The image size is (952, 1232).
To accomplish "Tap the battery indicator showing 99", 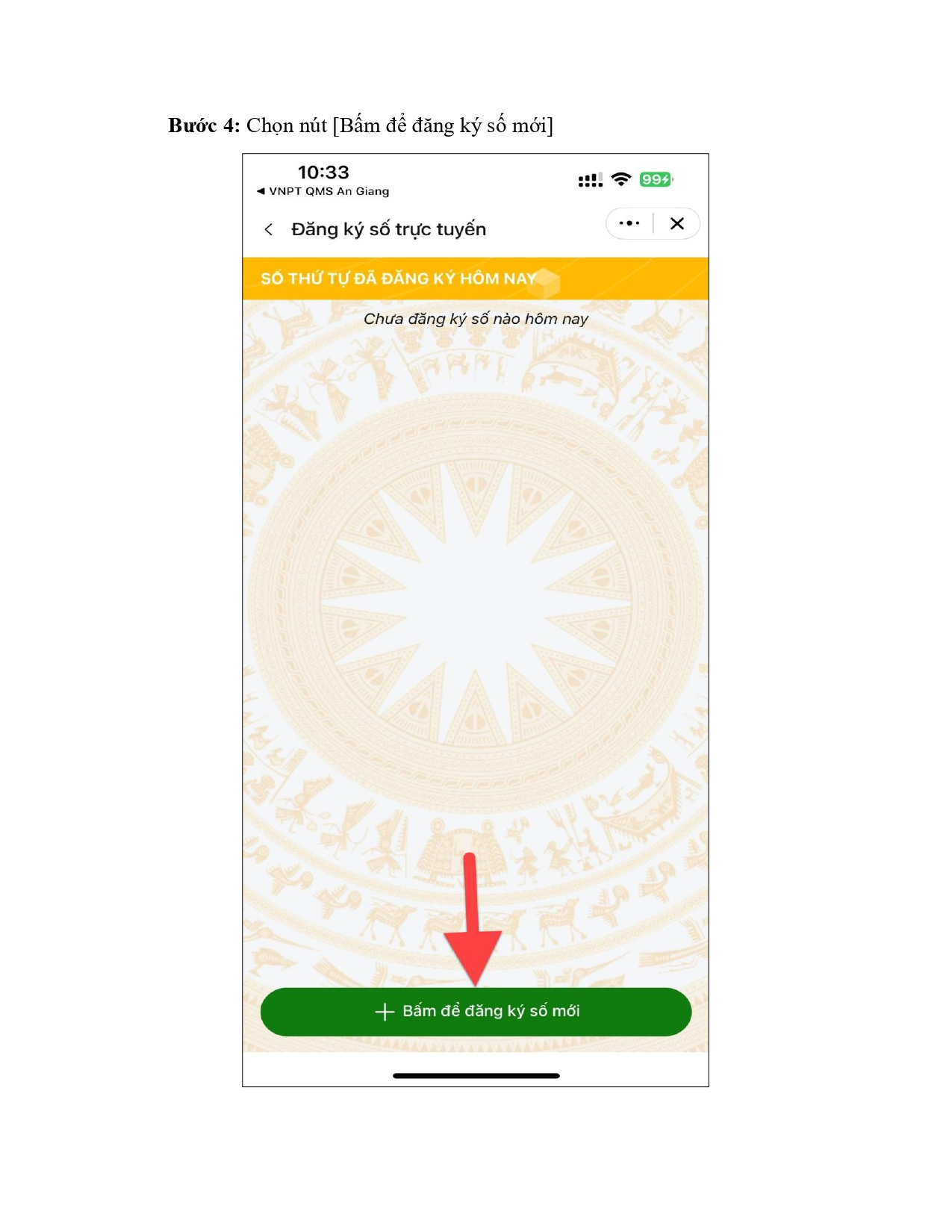I will pyautogui.click(x=656, y=179).
